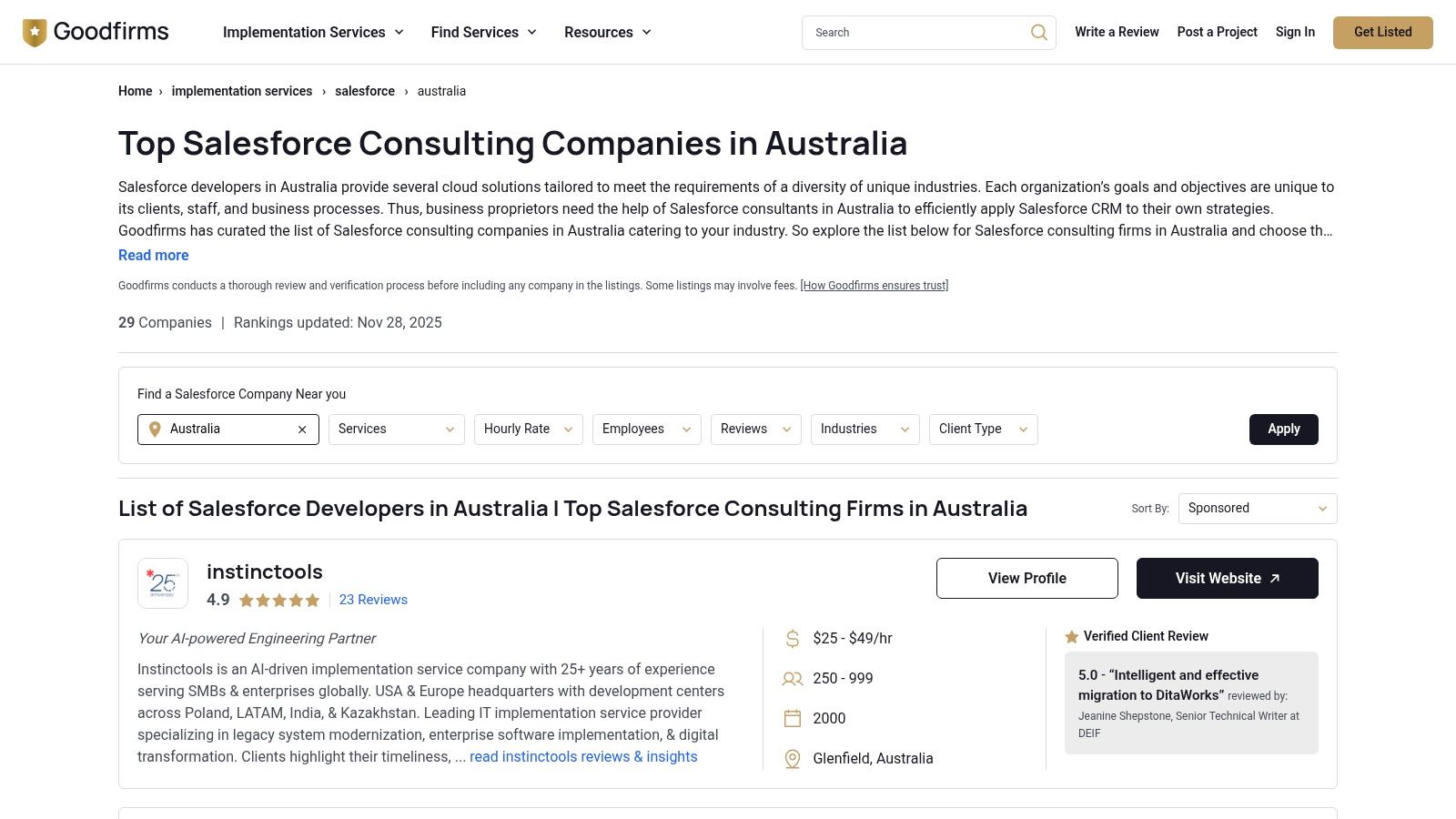Click the search magnifier icon
The width and height of the screenshot is (1456, 819).
coord(1038,32)
